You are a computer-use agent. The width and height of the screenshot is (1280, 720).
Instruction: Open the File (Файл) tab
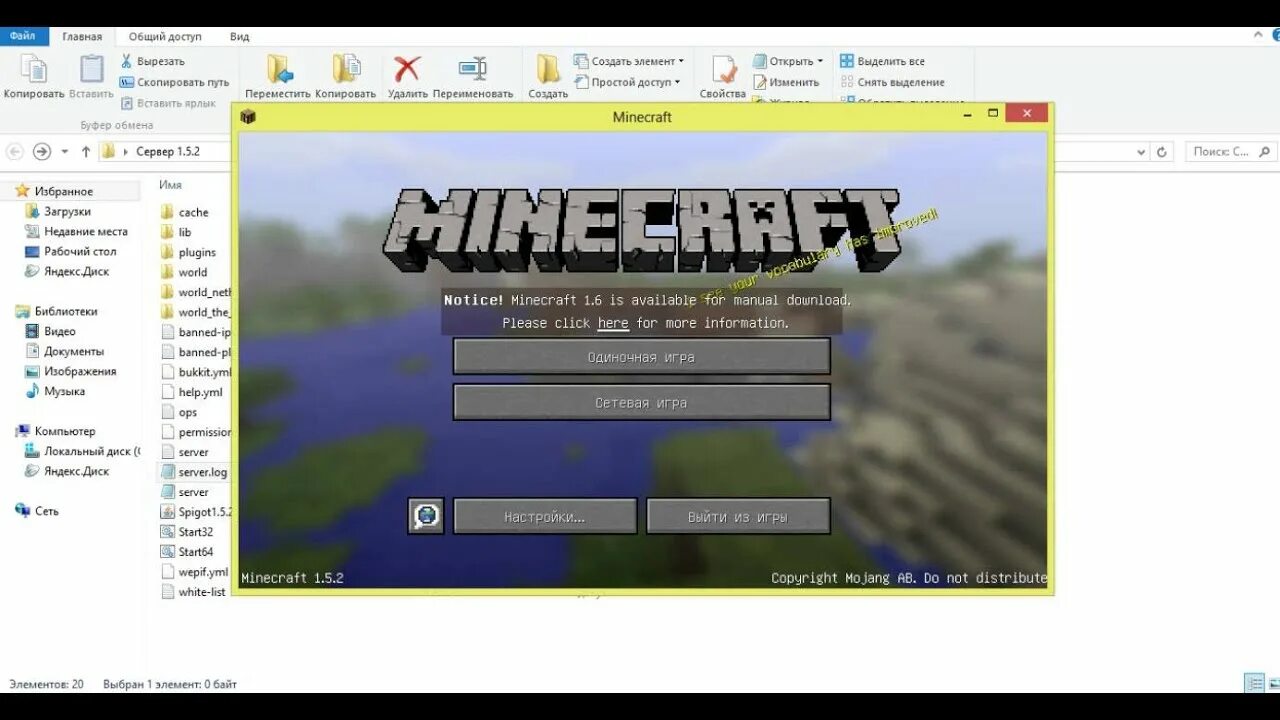22,36
